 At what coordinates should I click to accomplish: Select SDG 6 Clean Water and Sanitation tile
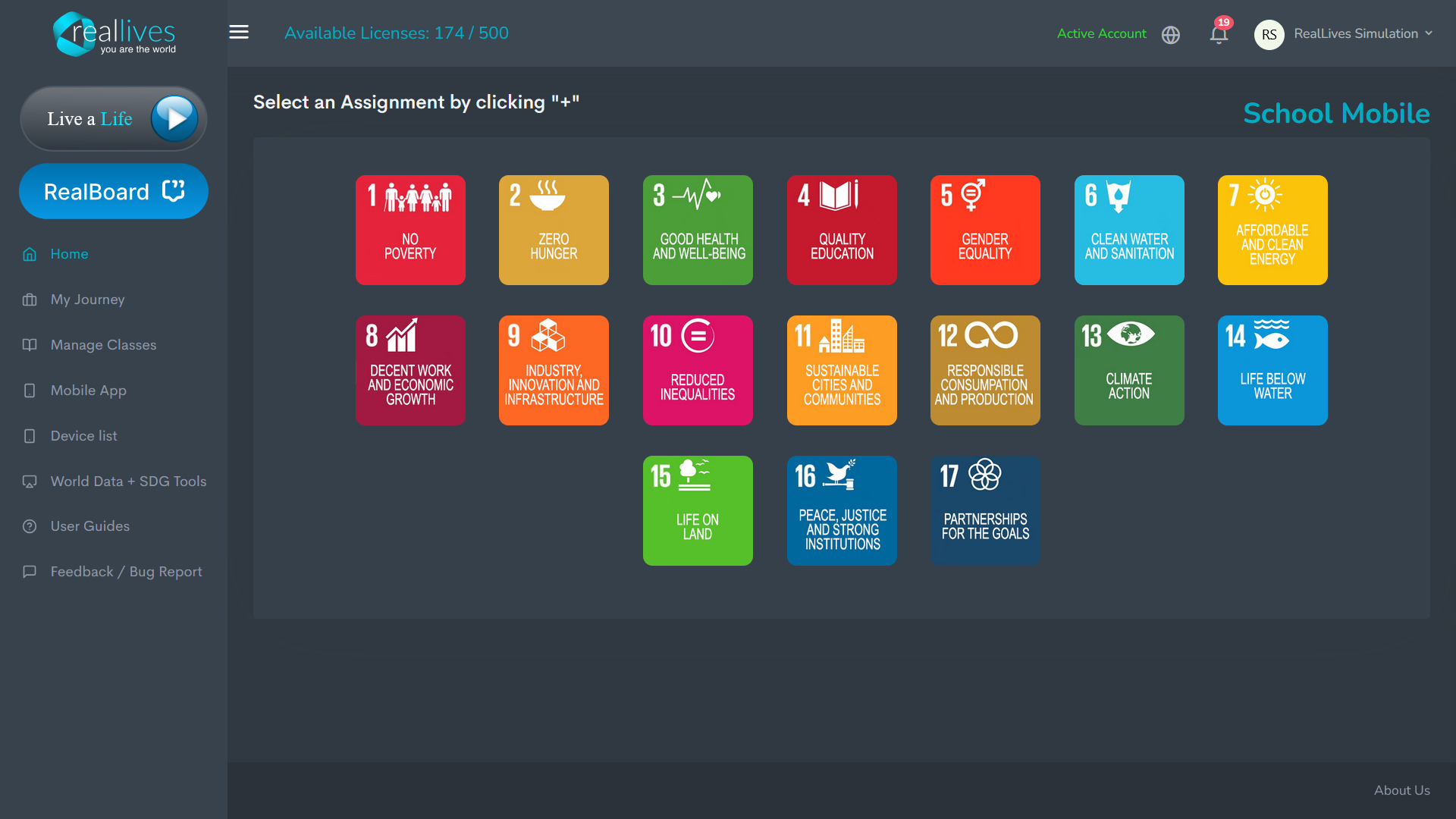coord(1129,230)
